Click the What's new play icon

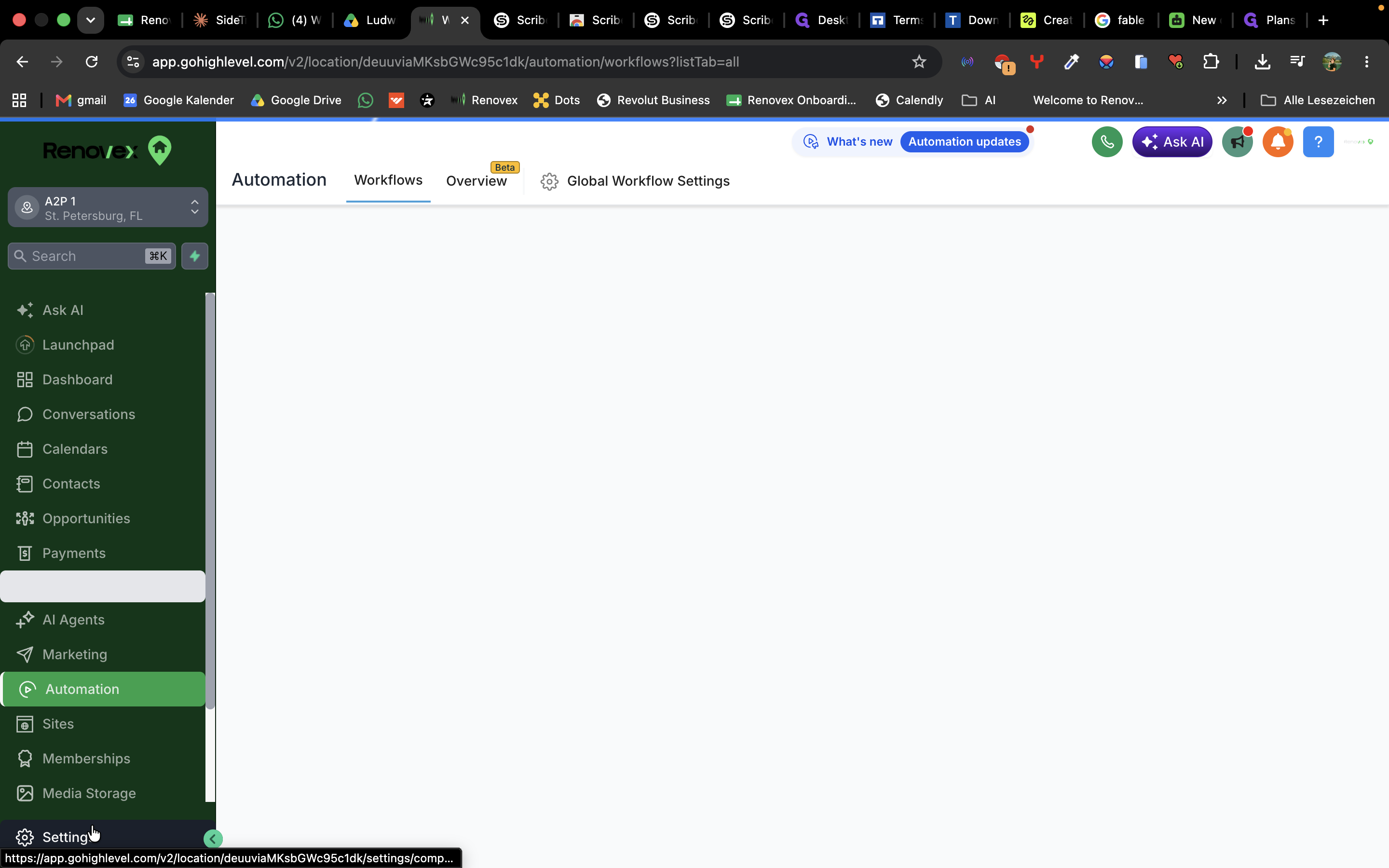click(810, 142)
